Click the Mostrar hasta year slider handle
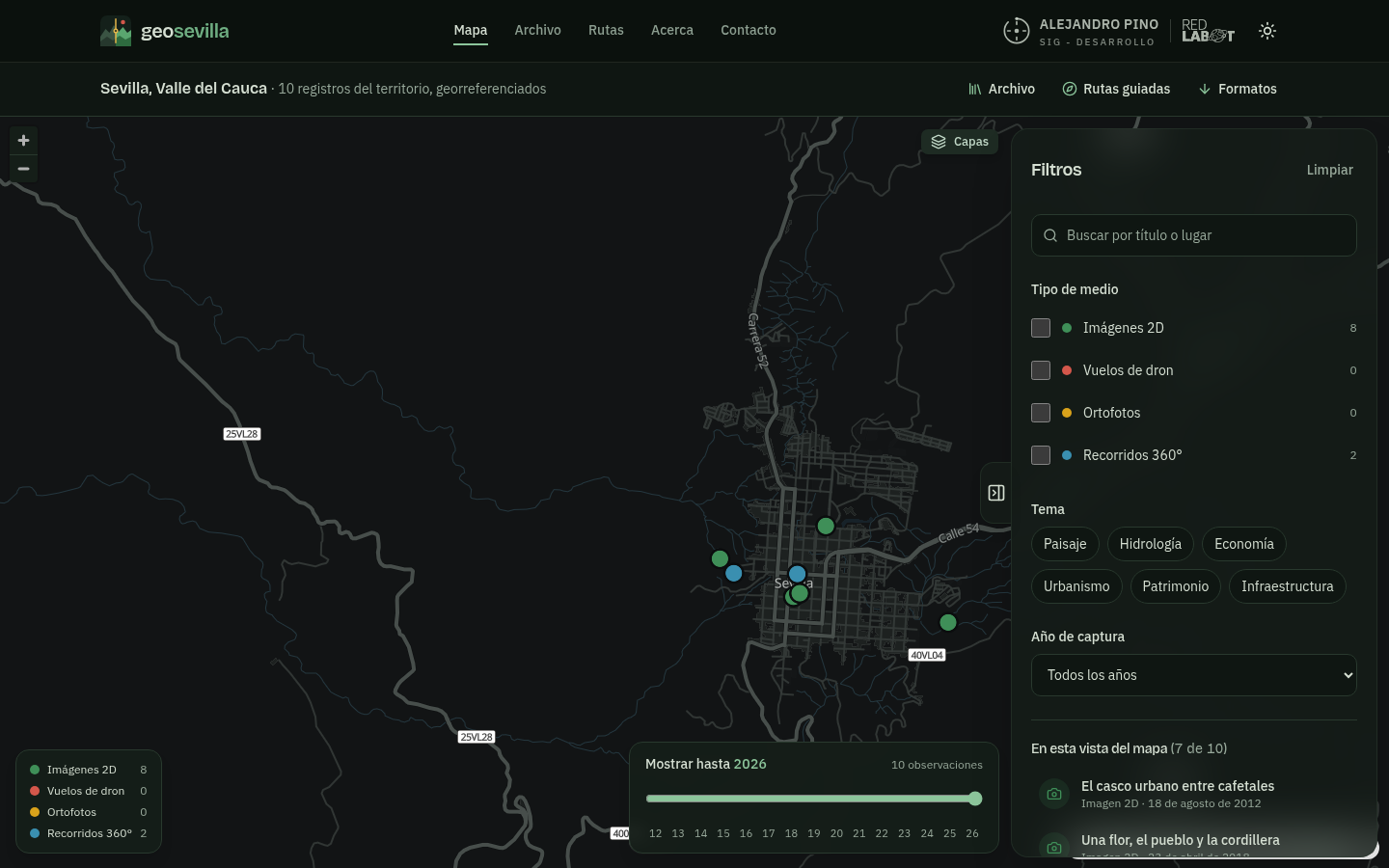Viewport: 1389px width, 868px height. pyautogui.click(x=975, y=799)
